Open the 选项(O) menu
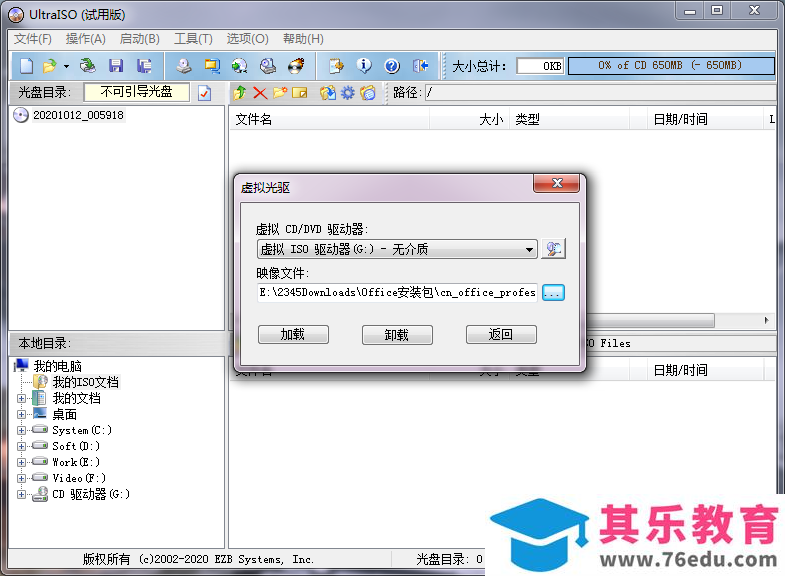 tap(247, 39)
